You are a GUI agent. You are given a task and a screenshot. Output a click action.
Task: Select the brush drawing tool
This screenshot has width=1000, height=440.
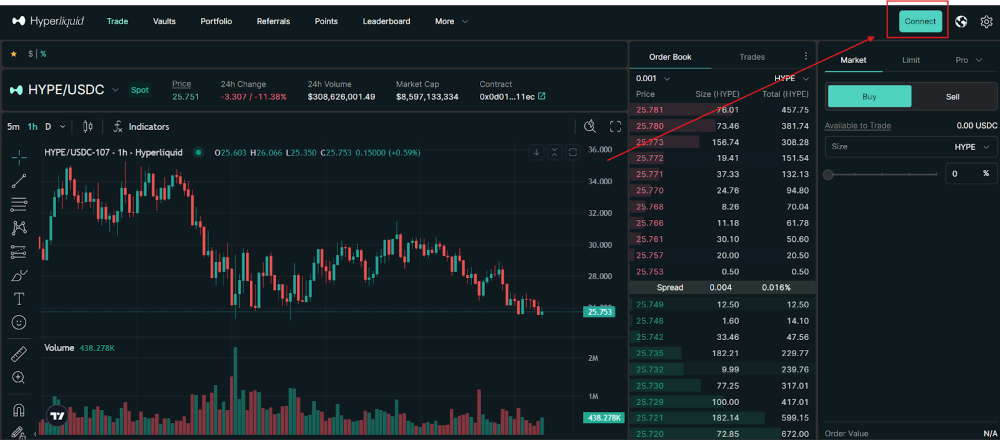point(19,275)
